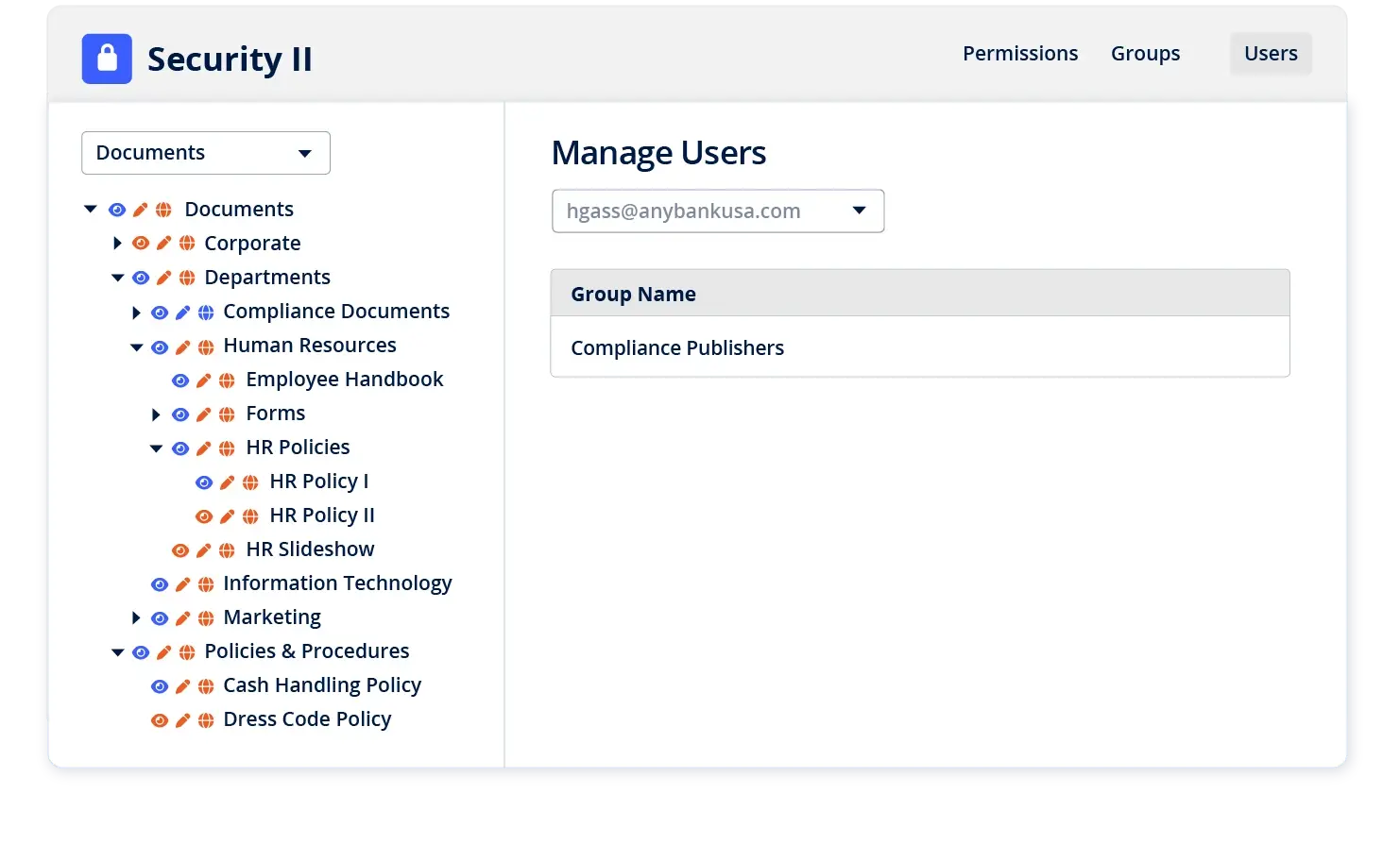Click the view permission icon for Documents

coord(117,210)
